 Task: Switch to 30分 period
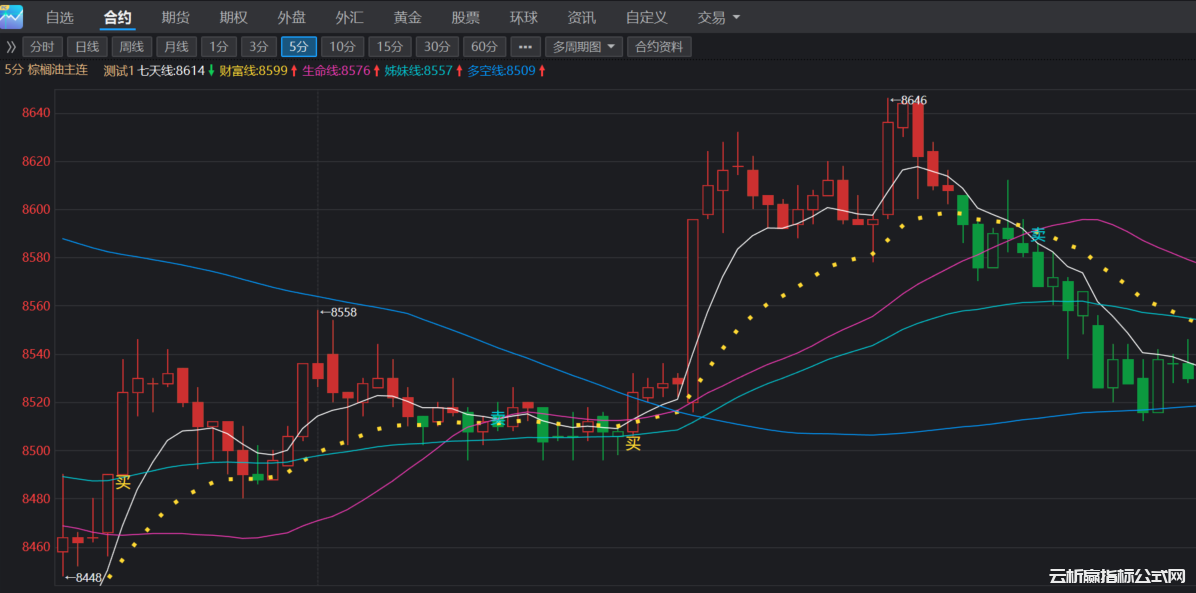(x=437, y=47)
